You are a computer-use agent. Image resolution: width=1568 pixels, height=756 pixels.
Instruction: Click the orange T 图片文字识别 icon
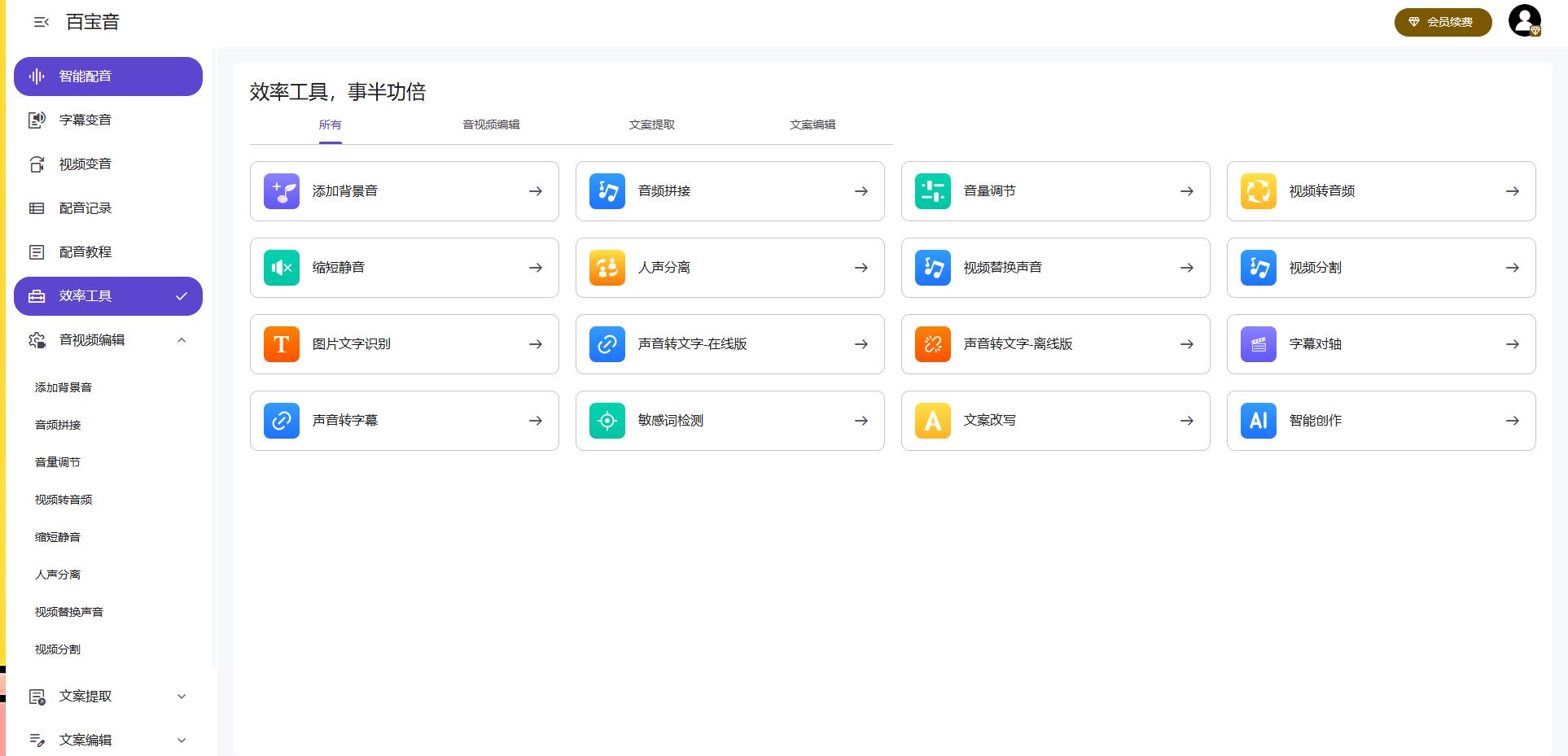click(x=281, y=344)
